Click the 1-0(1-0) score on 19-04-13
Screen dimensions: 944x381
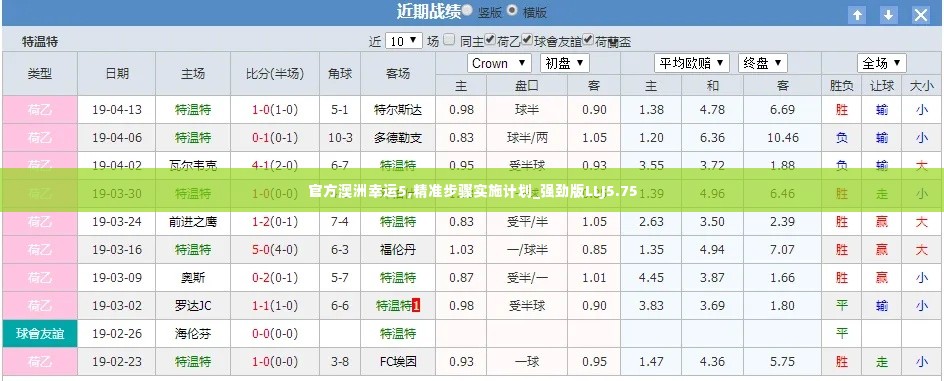coord(275,110)
